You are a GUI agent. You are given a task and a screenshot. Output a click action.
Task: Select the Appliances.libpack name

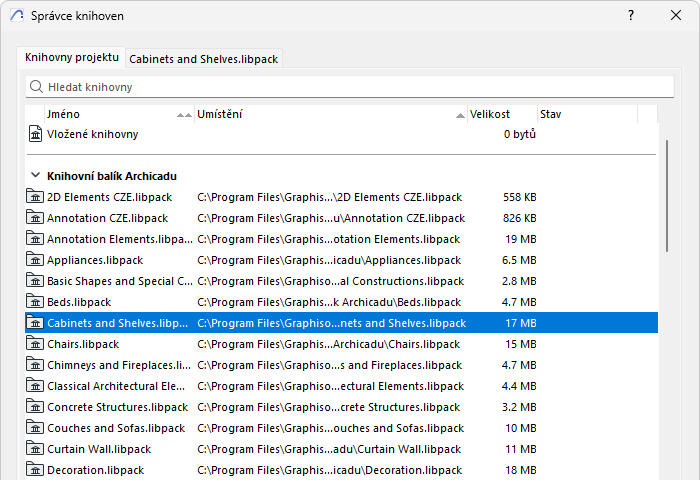pos(95,260)
